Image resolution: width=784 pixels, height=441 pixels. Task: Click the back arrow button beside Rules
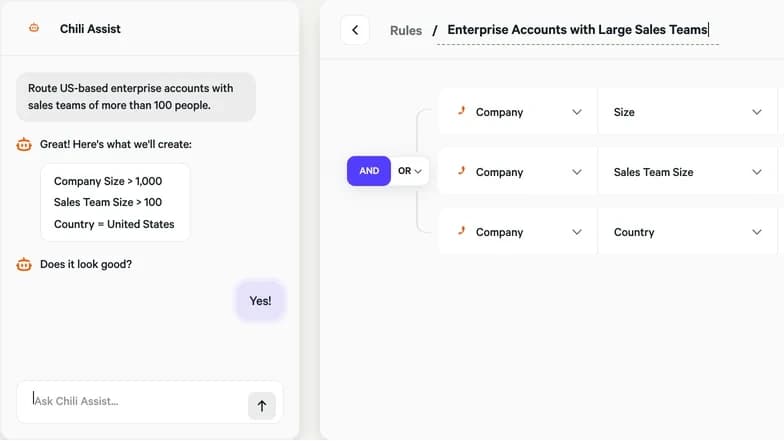[355, 30]
